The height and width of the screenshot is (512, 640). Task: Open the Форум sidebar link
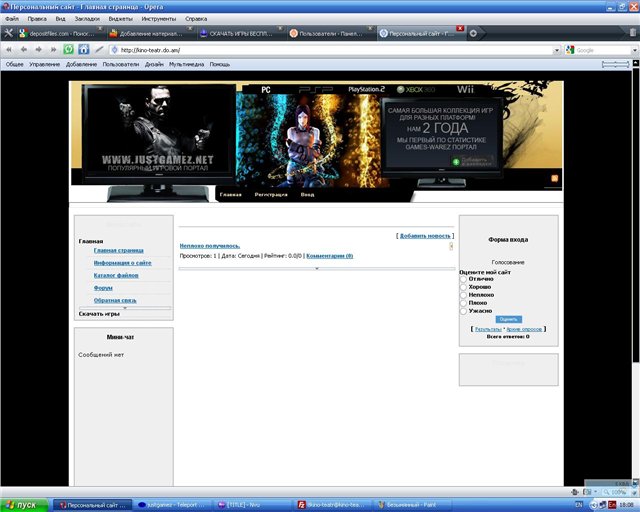[103, 288]
